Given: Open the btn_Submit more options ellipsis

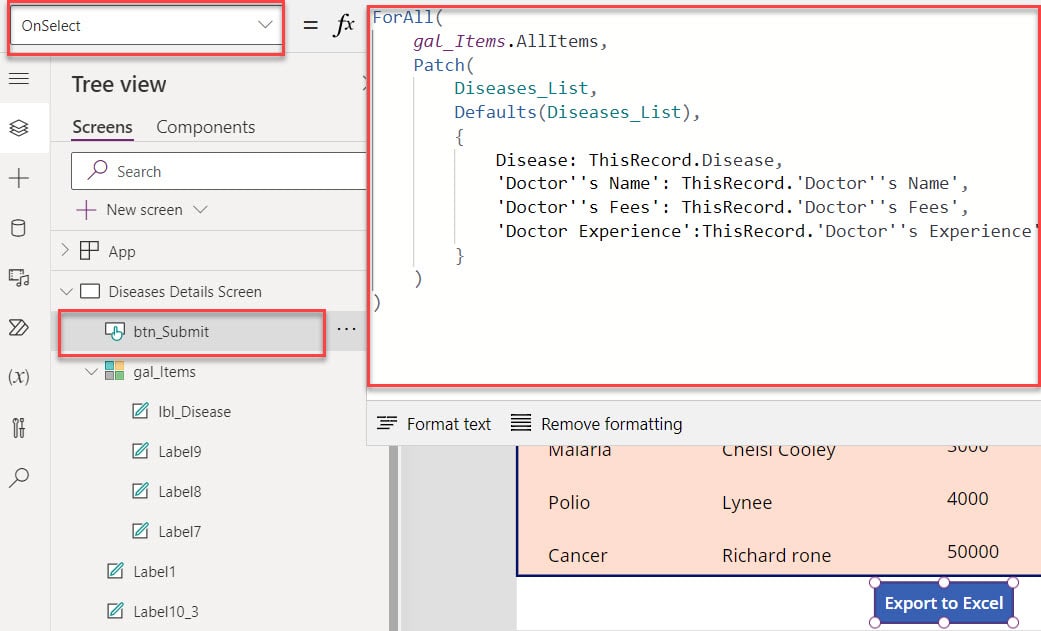Looking at the screenshot, I should [347, 329].
